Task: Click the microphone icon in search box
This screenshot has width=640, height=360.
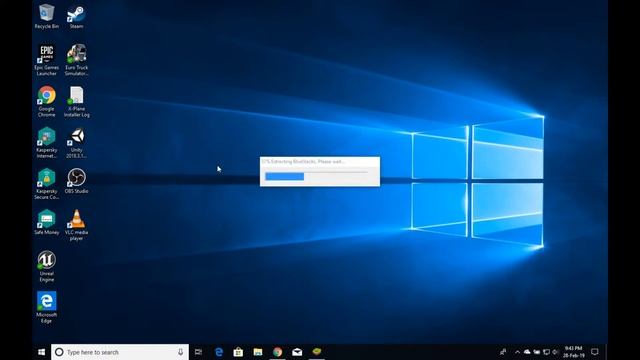Action: tap(180, 352)
